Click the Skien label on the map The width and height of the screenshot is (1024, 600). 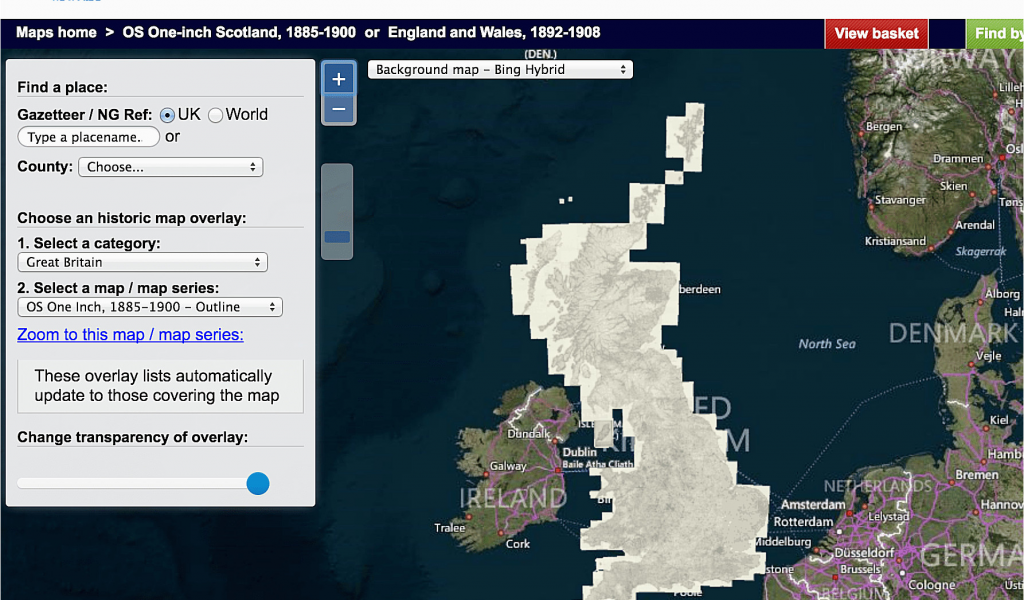click(953, 186)
